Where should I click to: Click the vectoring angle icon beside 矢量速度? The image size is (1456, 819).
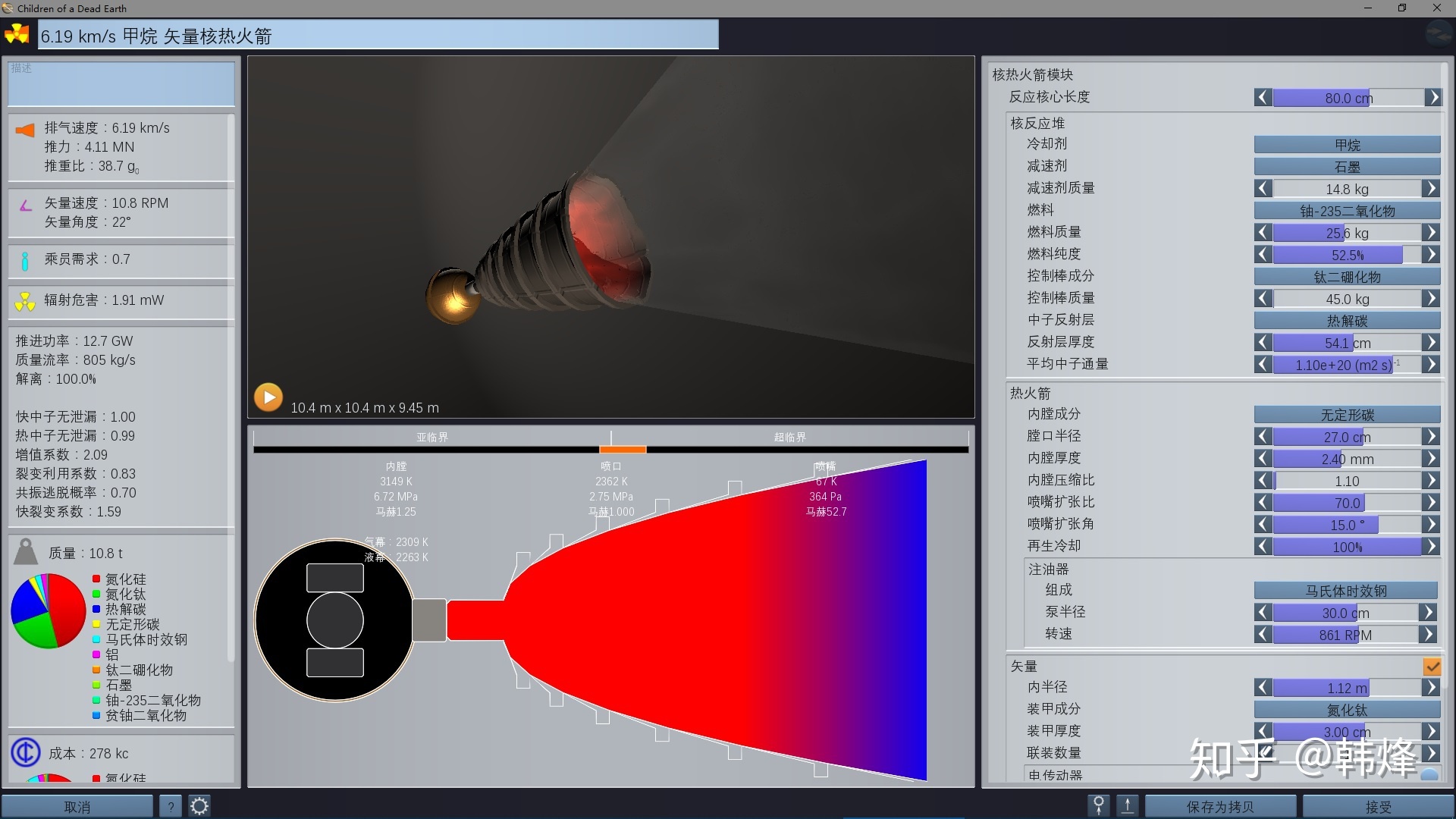[x=26, y=205]
